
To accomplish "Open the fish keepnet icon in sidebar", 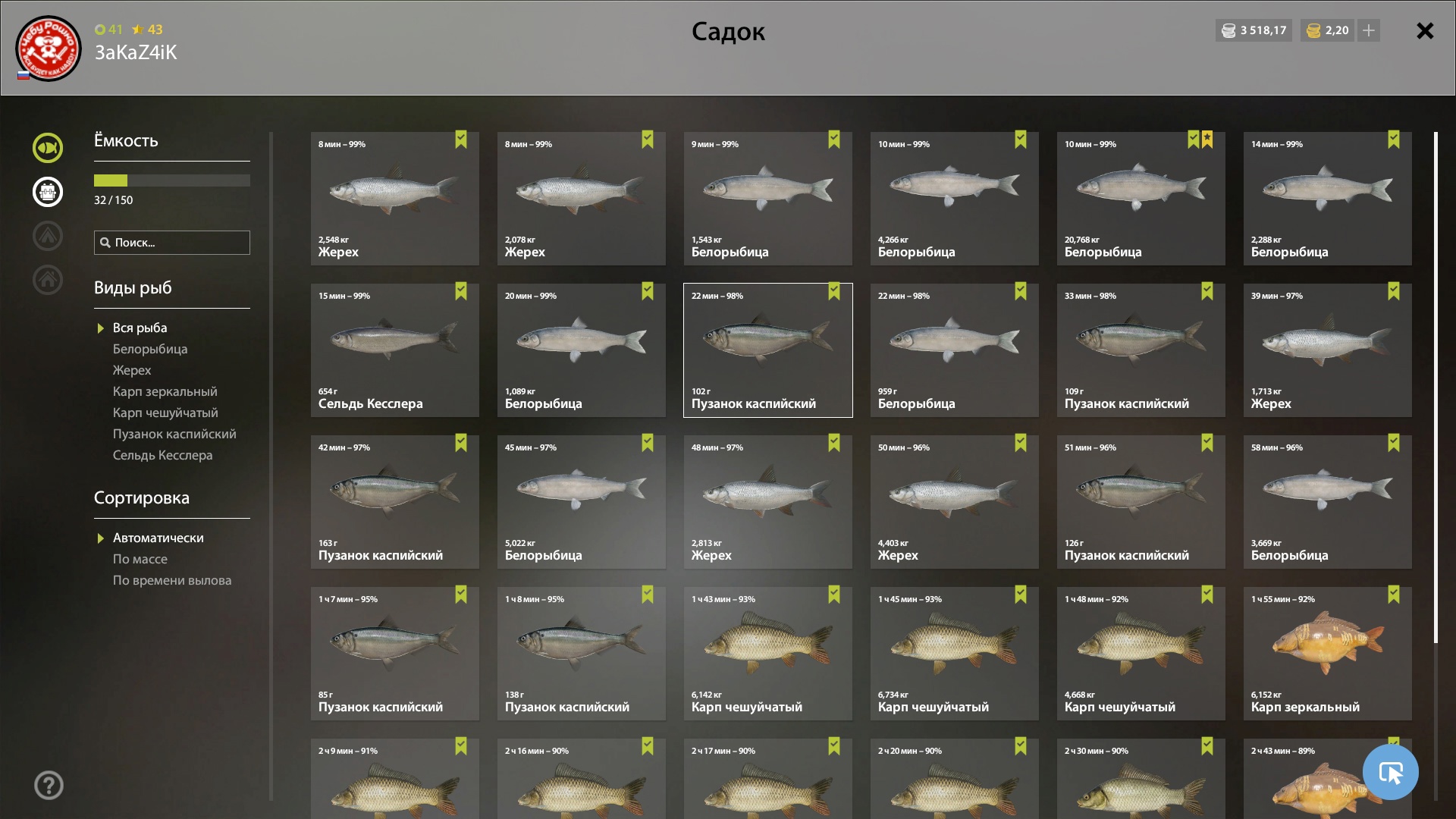I will [48, 148].
